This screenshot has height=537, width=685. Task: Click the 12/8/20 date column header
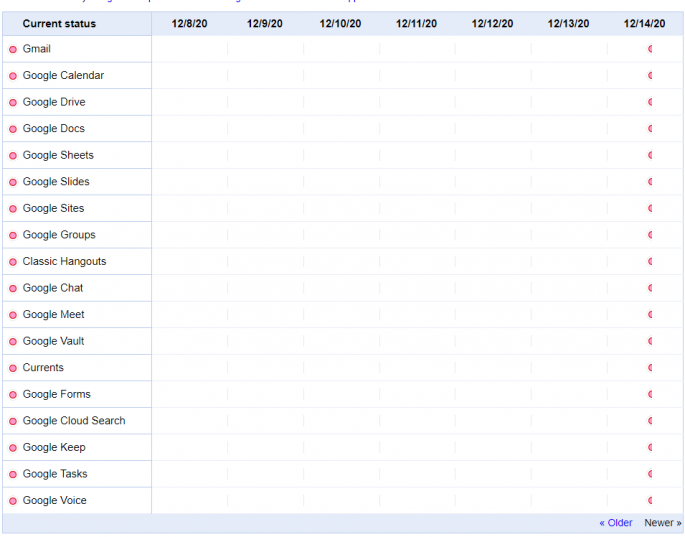coord(190,23)
